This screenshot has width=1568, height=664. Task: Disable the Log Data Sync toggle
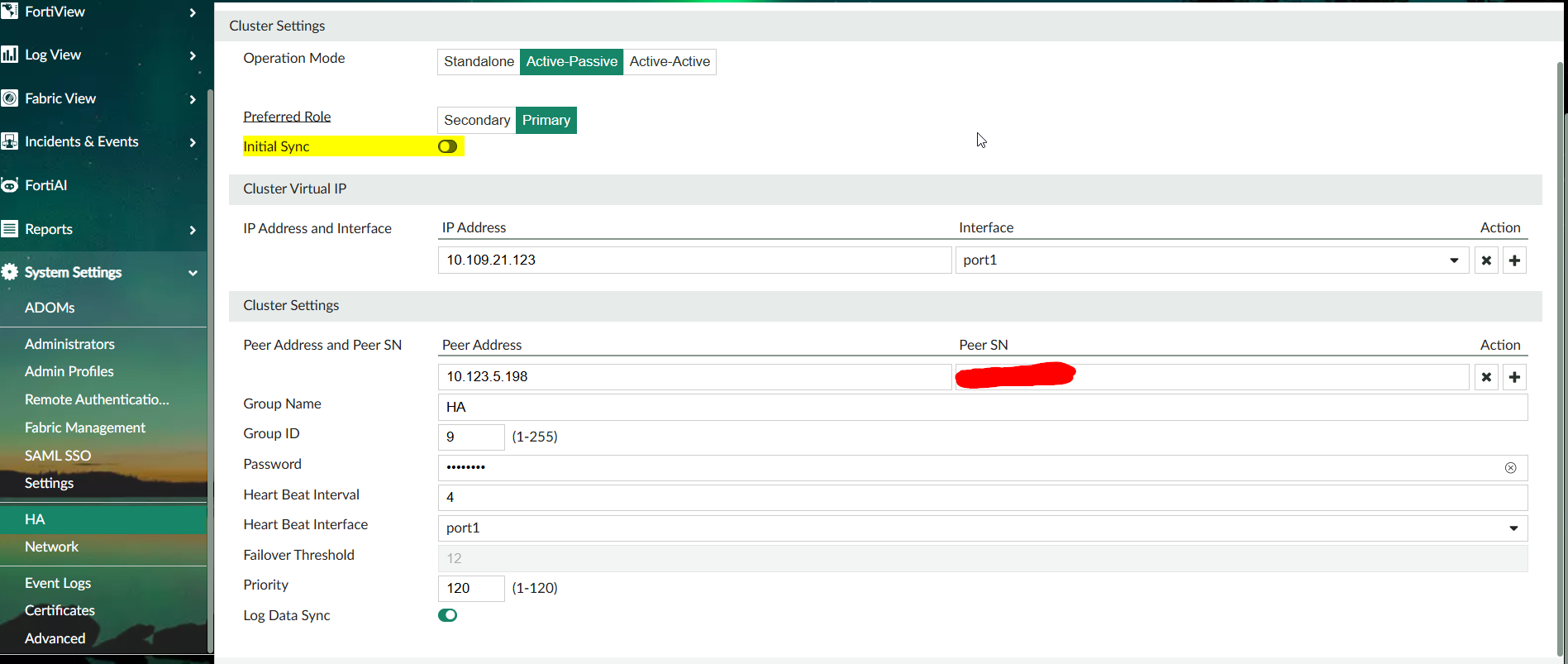click(x=447, y=615)
